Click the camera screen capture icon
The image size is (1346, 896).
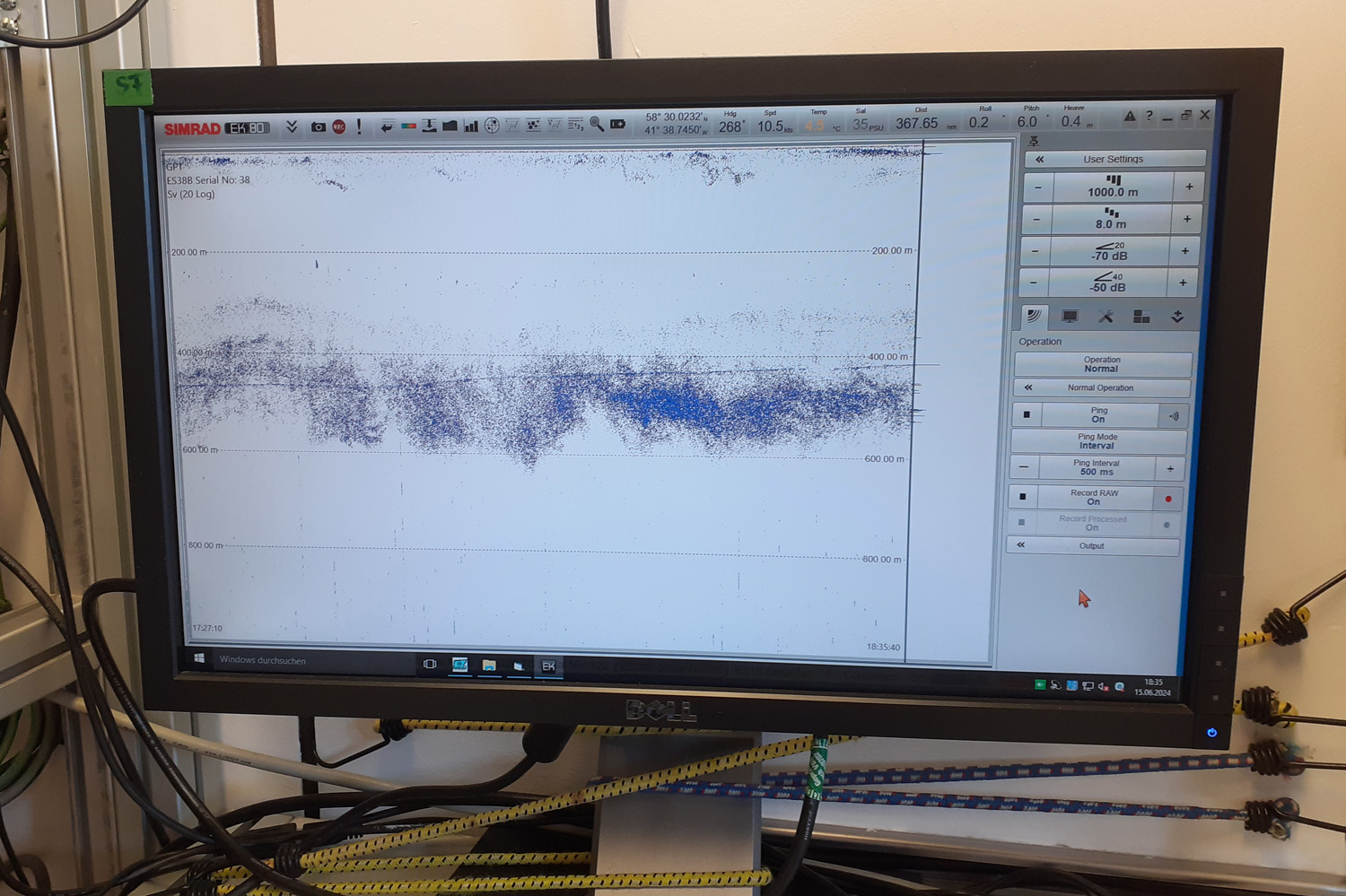click(318, 127)
